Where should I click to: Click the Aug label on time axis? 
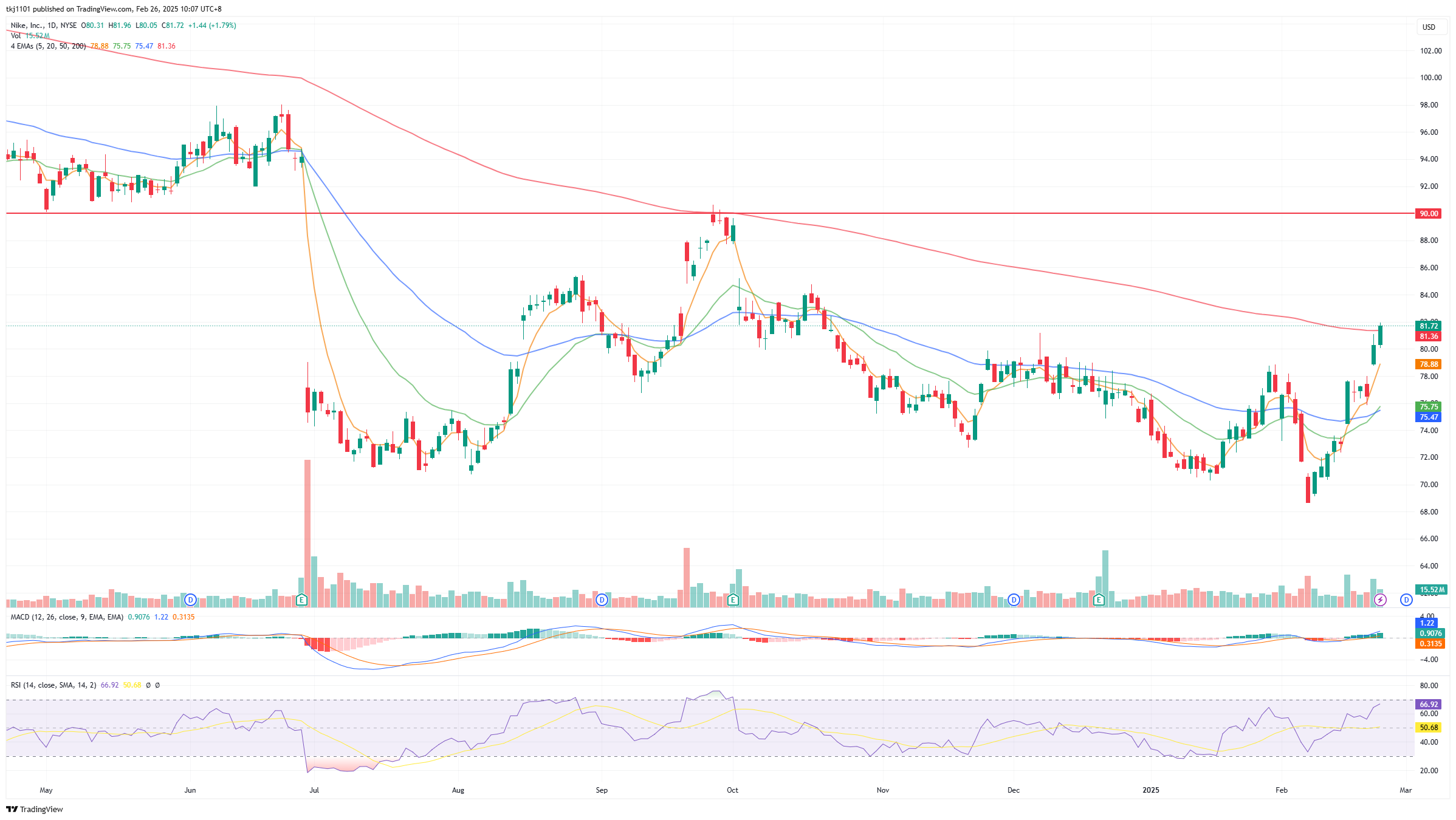(458, 790)
